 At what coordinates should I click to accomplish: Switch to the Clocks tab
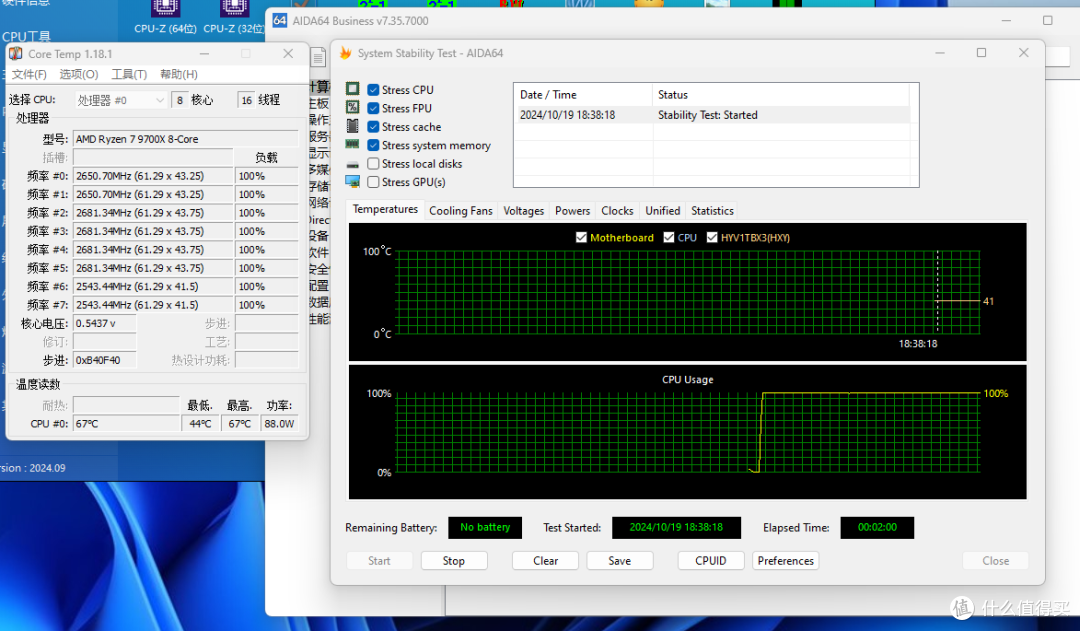[x=617, y=211]
